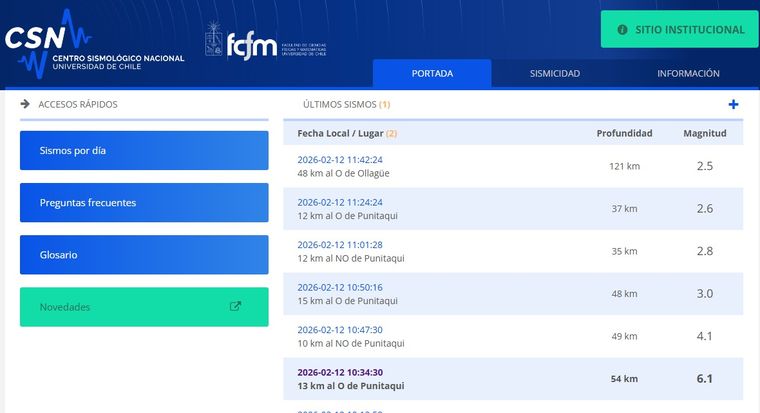
Task: Select the 10:50:16 magnitude 3.0 earthquake
Action: click(x=340, y=287)
